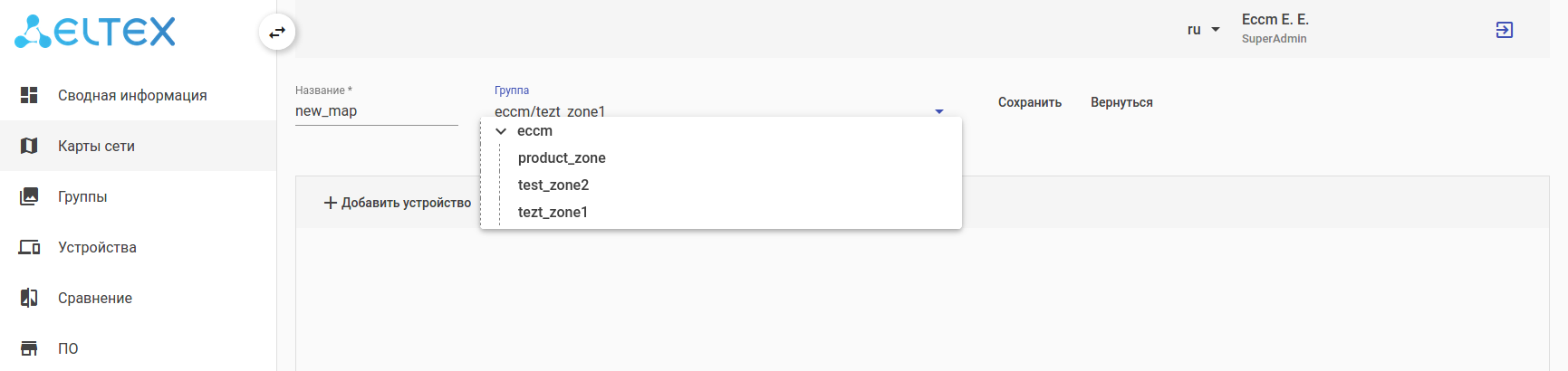Click the Группы images icon
Image resolution: width=1568 pixels, height=371 pixels.
pos(29,196)
